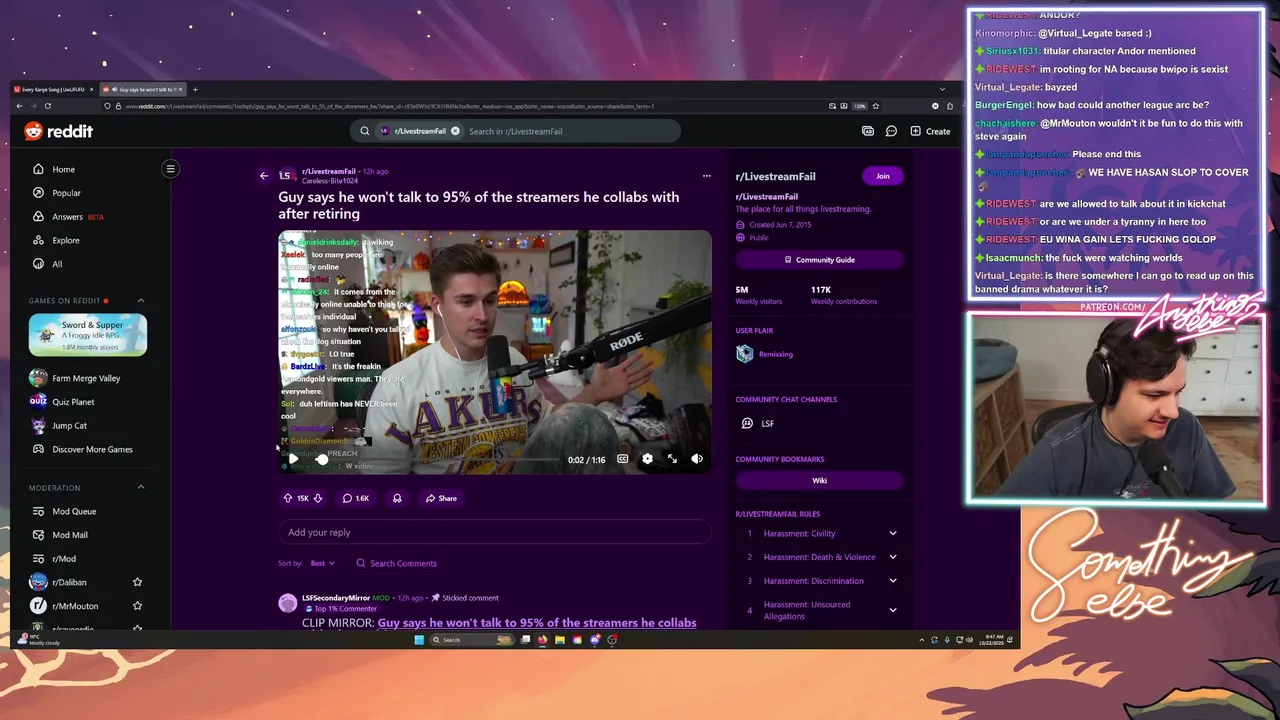The image size is (1280, 720).
Task: Open LSFSecondaryMirror user profile
Action: pyautogui.click(x=336, y=598)
